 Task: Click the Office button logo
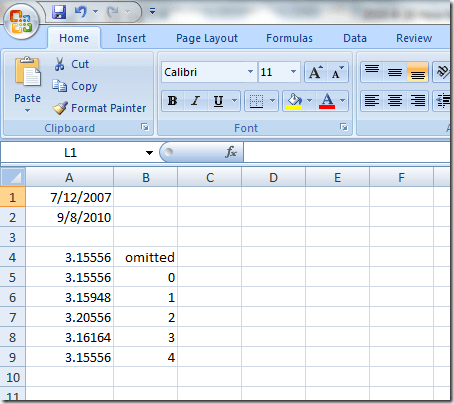point(21,22)
